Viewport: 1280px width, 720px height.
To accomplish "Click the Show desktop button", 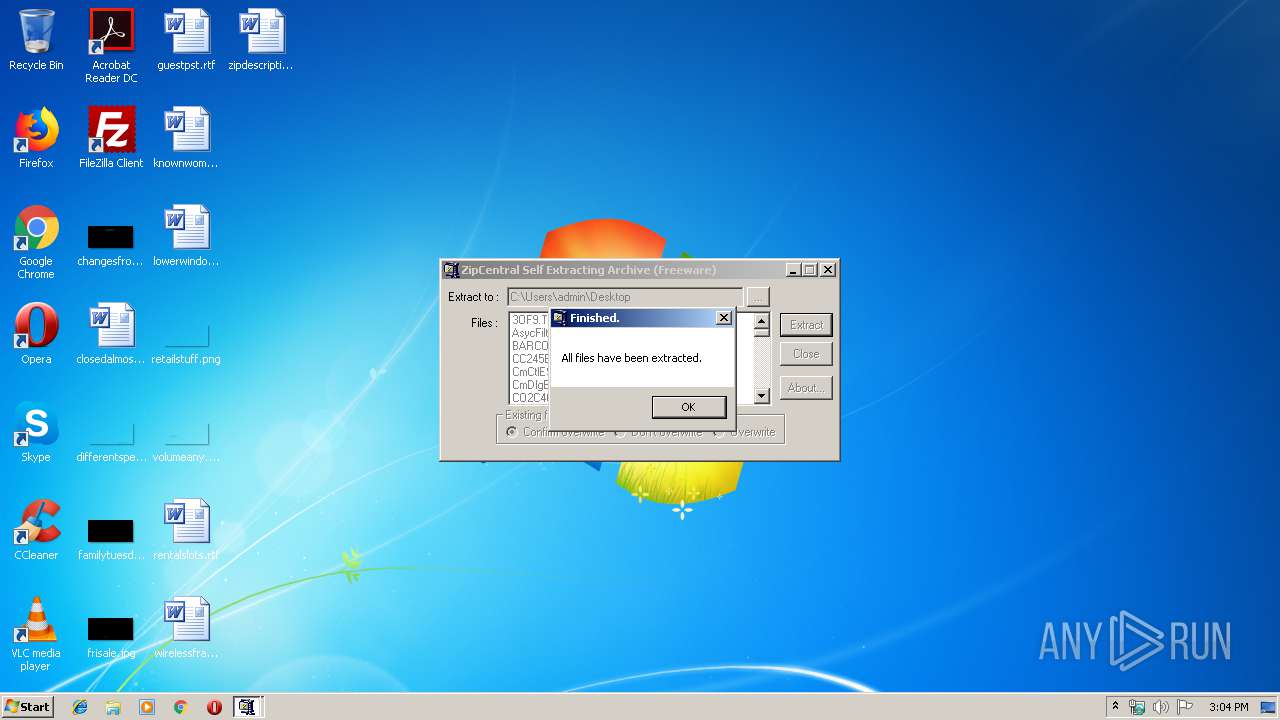I will pyautogui.click(x=1269, y=707).
